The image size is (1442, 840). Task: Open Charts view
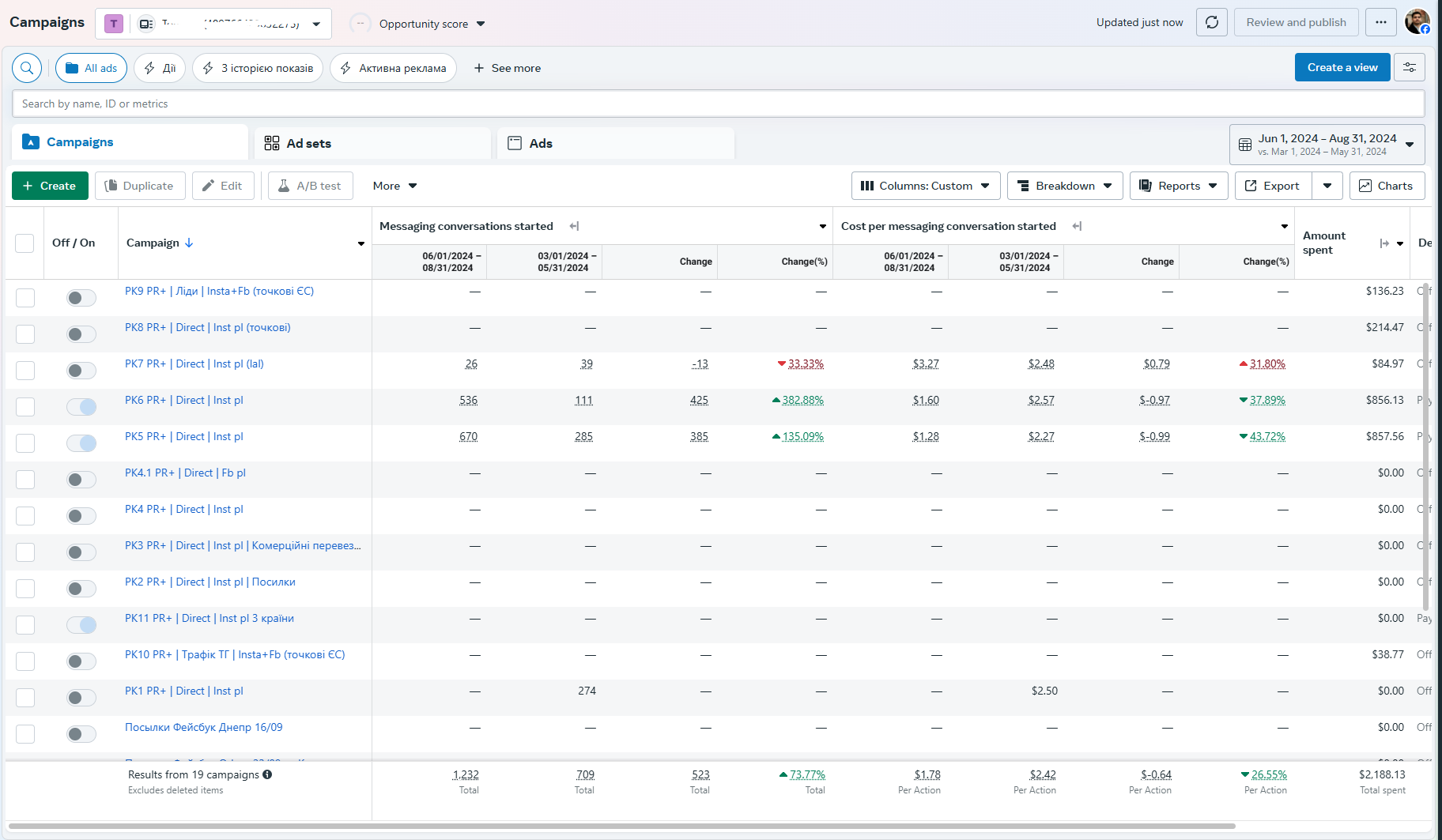pyautogui.click(x=1387, y=186)
